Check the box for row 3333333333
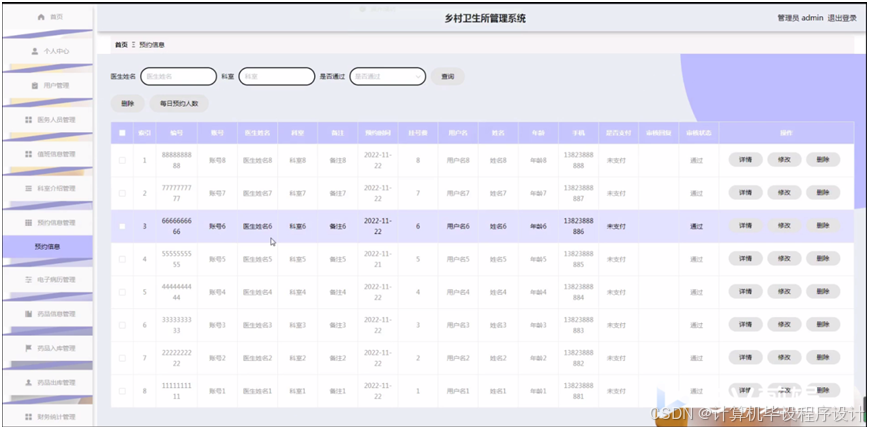 pos(122,325)
